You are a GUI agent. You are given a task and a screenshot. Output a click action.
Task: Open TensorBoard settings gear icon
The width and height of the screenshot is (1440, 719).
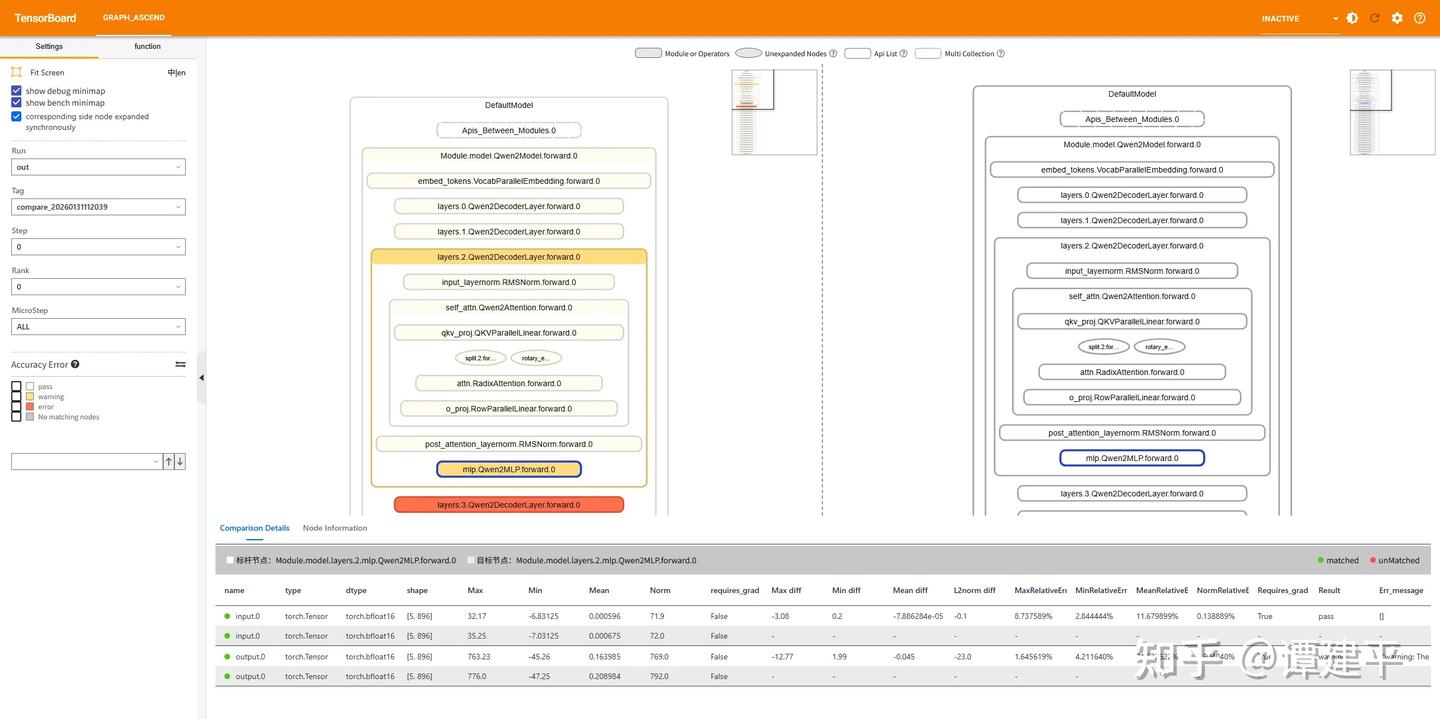1397,18
